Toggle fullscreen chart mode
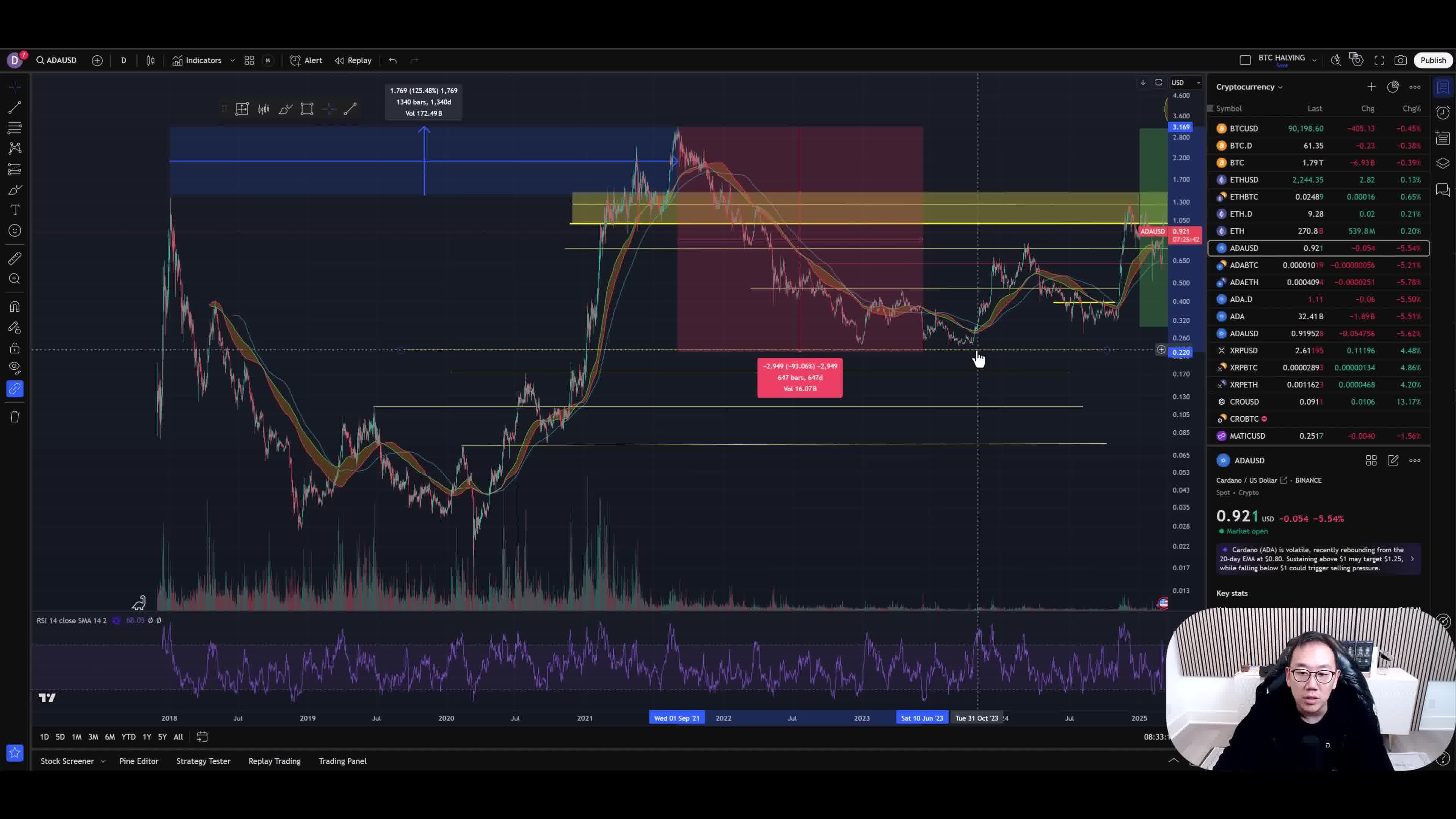Screen dimensions: 1456x819 click(x=1379, y=60)
